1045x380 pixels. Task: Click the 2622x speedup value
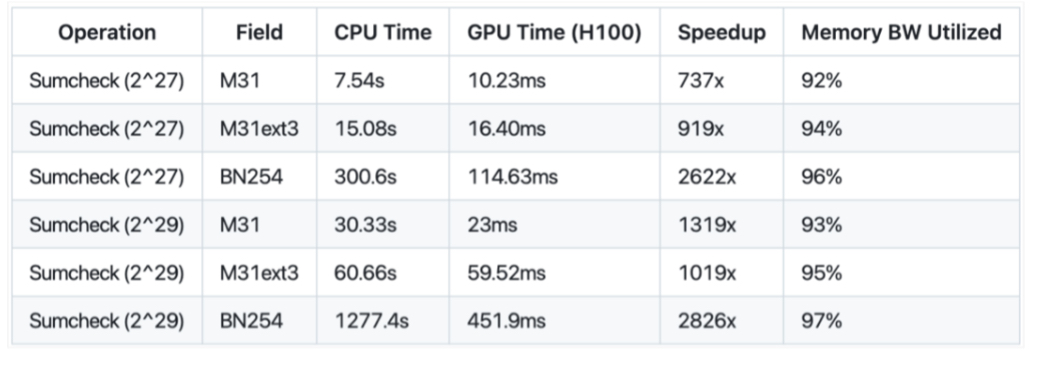pos(706,177)
